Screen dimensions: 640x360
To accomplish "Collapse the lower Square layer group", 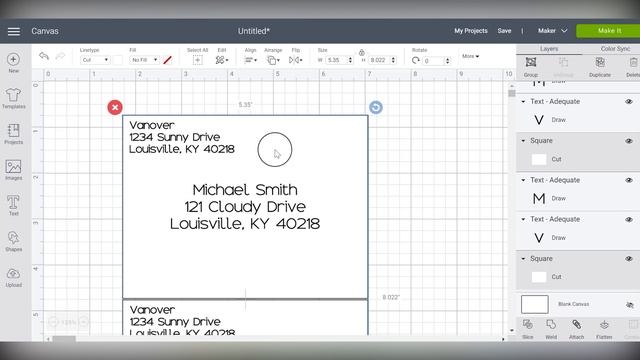I will (x=523, y=259).
